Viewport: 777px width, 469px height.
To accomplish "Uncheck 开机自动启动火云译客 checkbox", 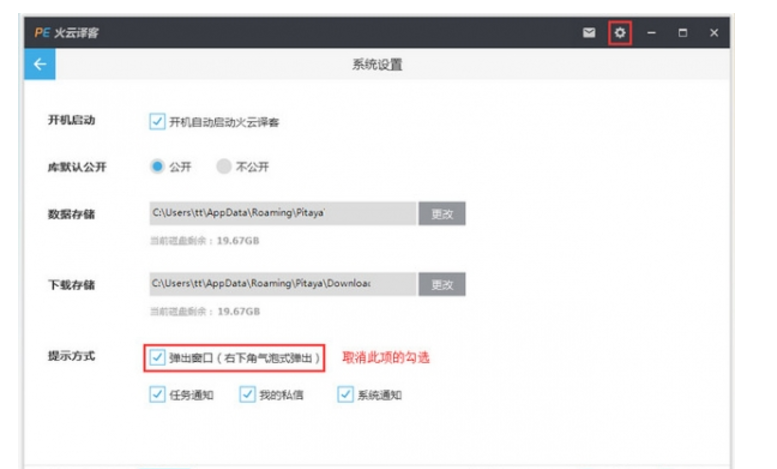I will point(157,121).
